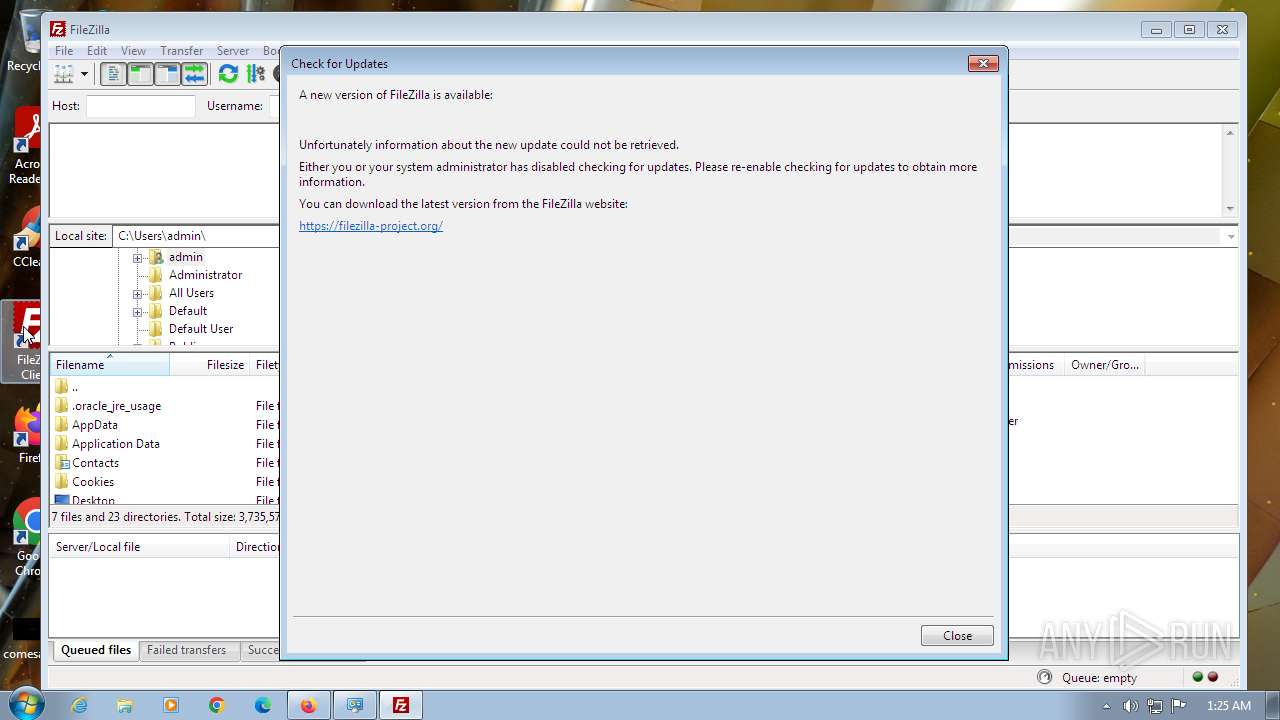Viewport: 1280px width, 720px height.
Task: Open the Transfer menu
Action: coord(181,51)
